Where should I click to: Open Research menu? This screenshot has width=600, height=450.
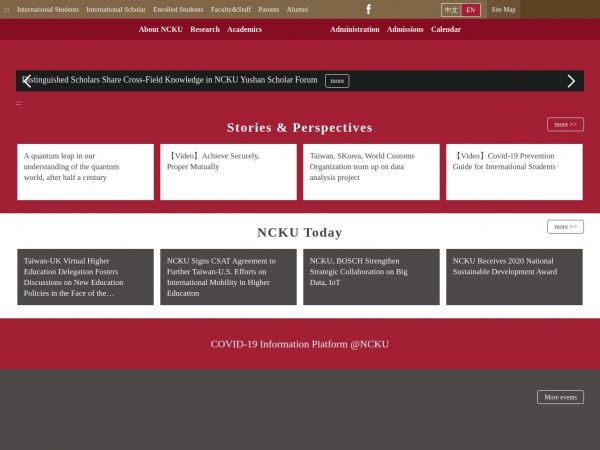(205, 29)
